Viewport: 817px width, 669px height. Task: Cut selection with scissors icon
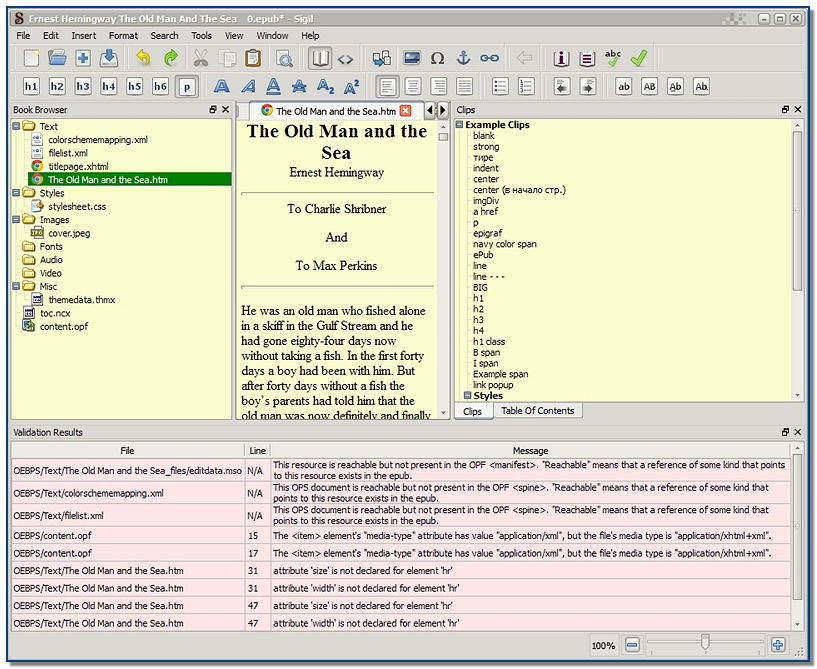point(201,58)
